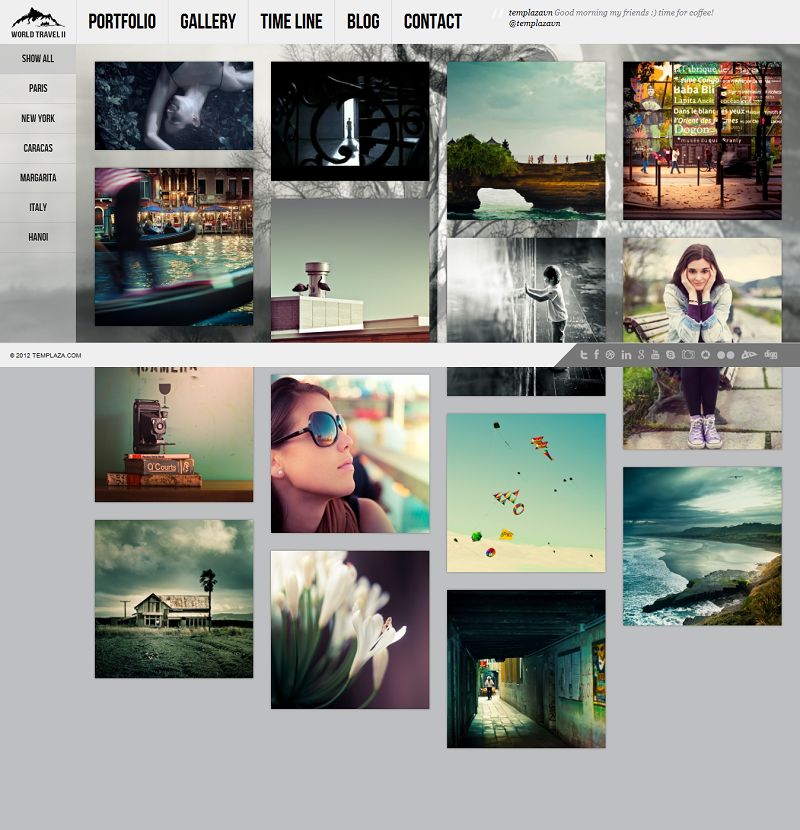The height and width of the screenshot is (830, 800).
Task: Open the Portfolio menu item
Action: pos(122,22)
